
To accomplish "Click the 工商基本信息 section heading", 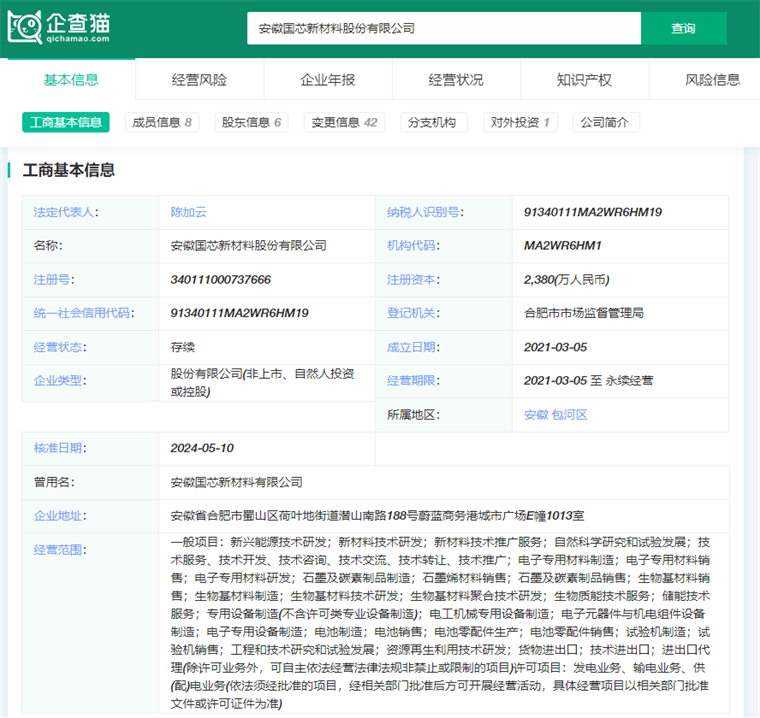I will click(x=69, y=170).
